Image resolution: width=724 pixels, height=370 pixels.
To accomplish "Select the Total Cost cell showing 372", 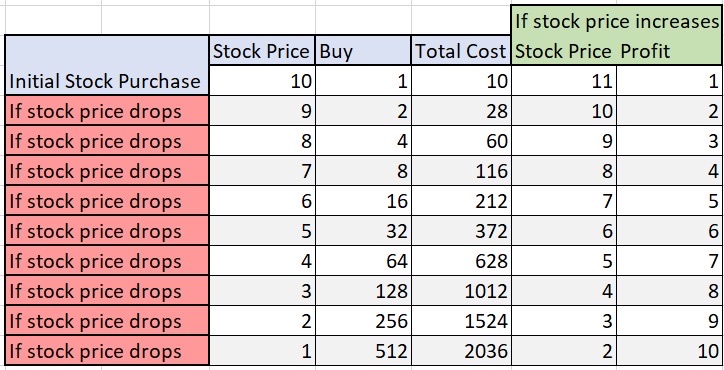I will 461,230.
